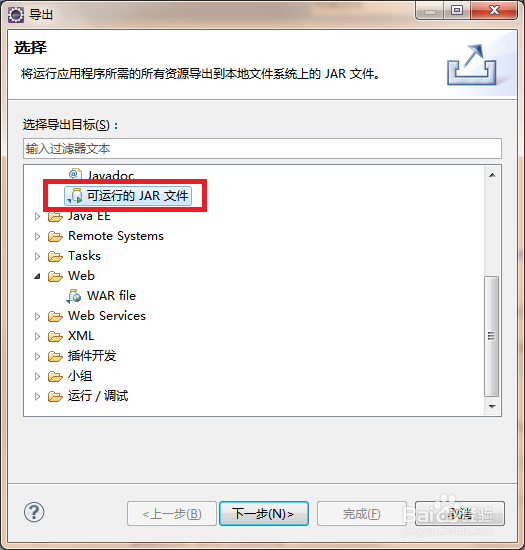Select the runnable JAR file icon
The width and height of the screenshot is (525, 550).
74,196
